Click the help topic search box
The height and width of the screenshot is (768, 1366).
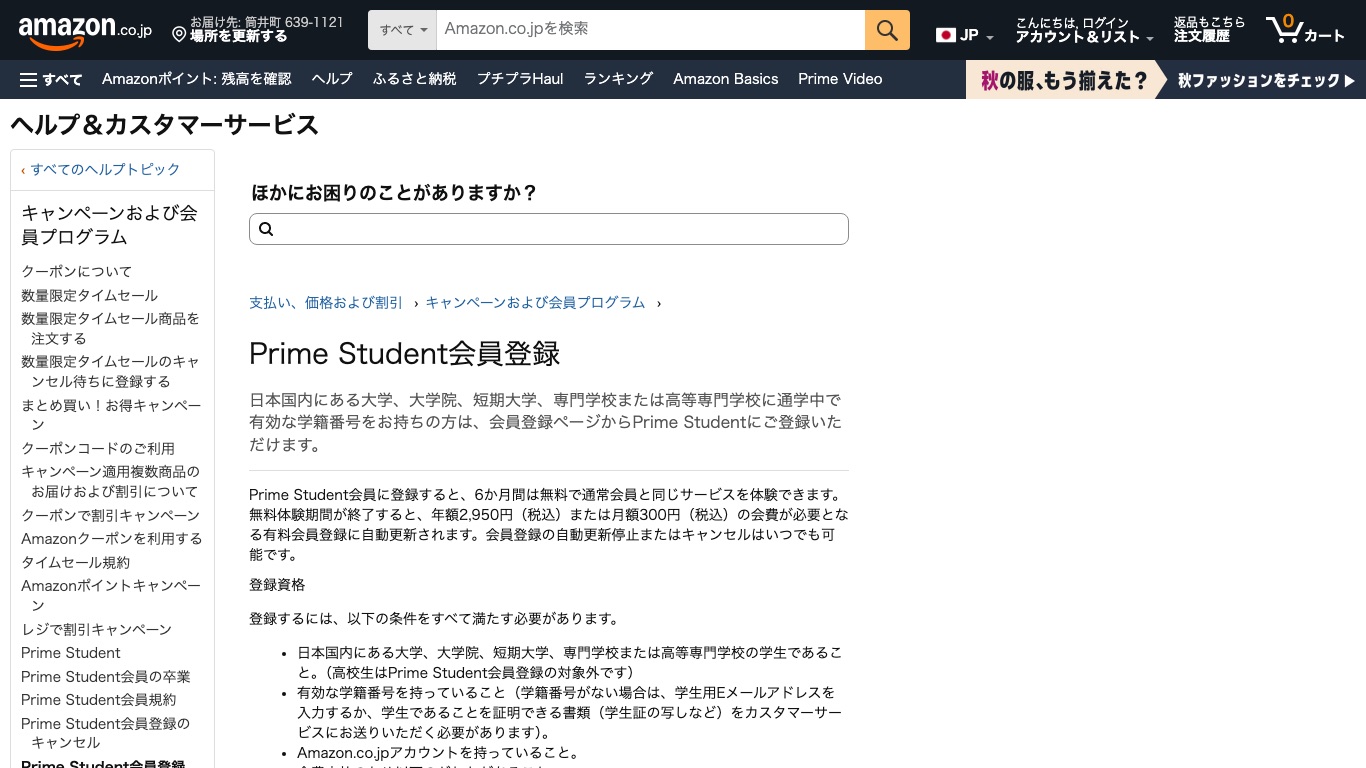(549, 229)
